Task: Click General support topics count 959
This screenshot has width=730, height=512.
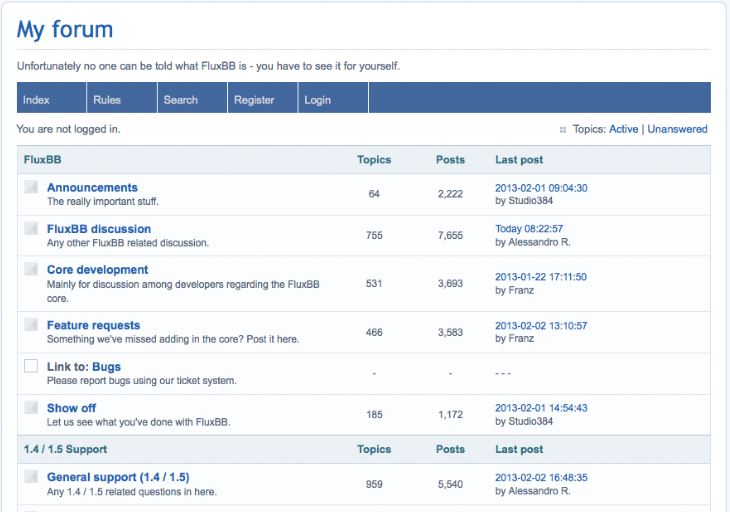Action: point(374,485)
